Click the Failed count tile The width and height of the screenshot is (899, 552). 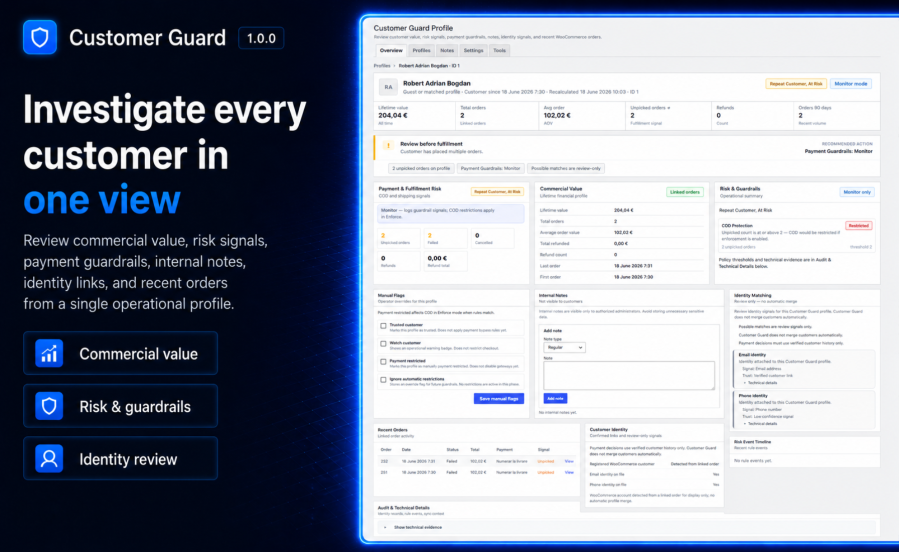[445, 238]
